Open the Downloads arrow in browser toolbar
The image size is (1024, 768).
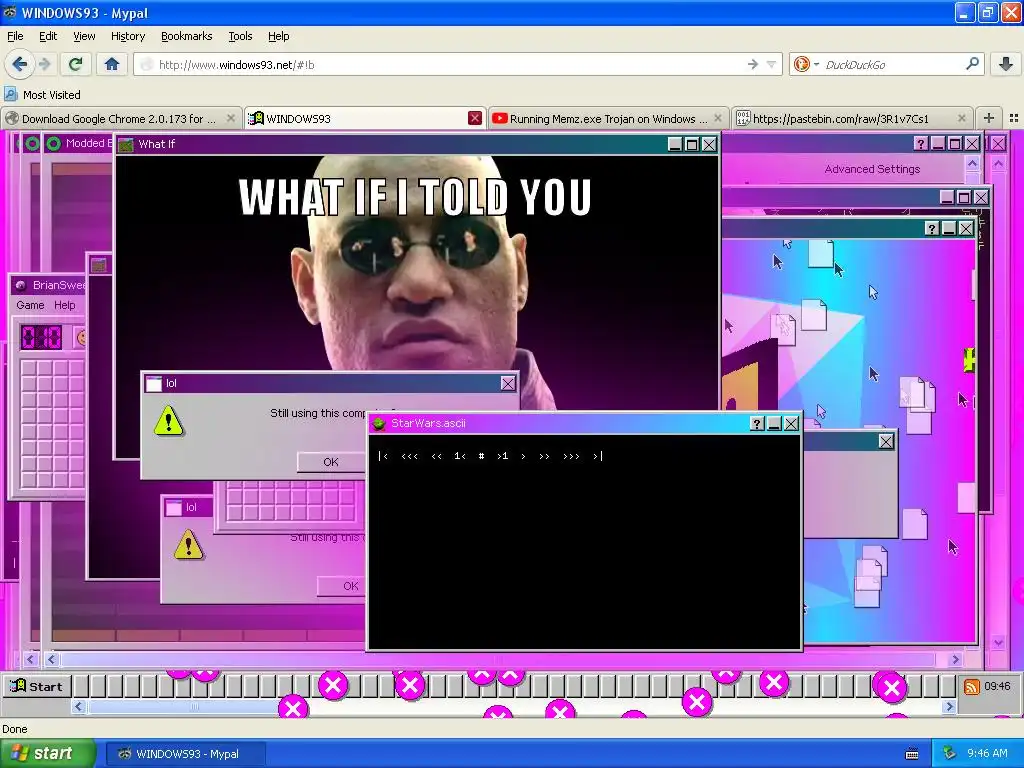tap(1006, 64)
